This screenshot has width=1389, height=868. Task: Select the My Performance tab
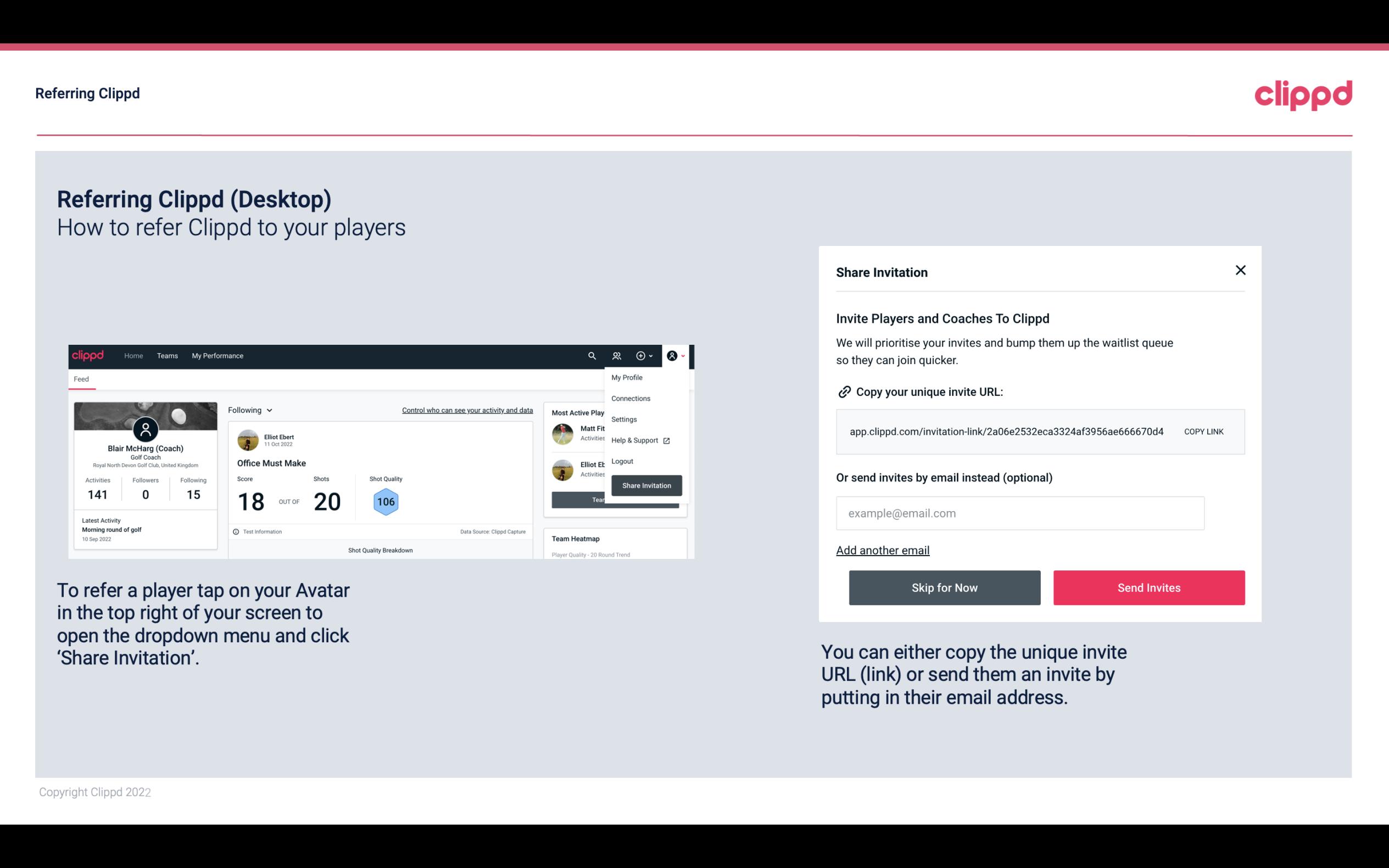(x=218, y=355)
